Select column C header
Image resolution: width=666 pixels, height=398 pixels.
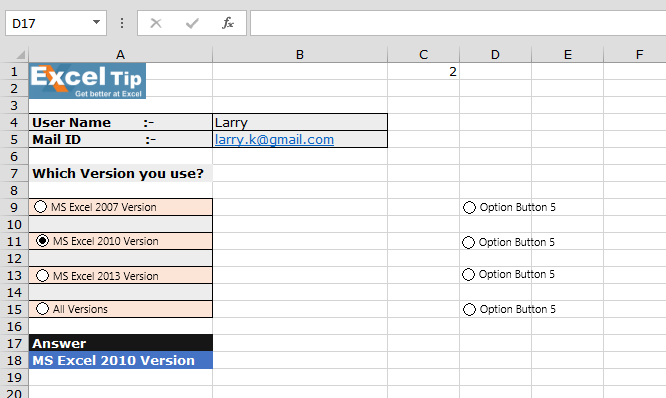423,54
